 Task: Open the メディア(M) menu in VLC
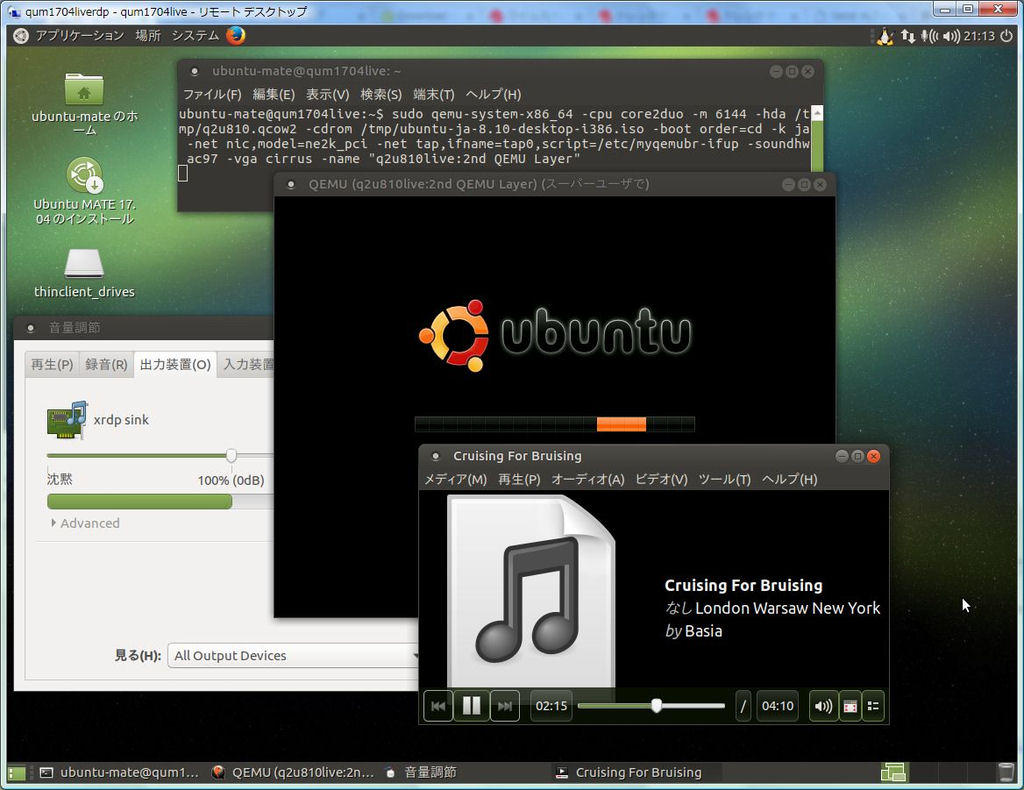455,479
